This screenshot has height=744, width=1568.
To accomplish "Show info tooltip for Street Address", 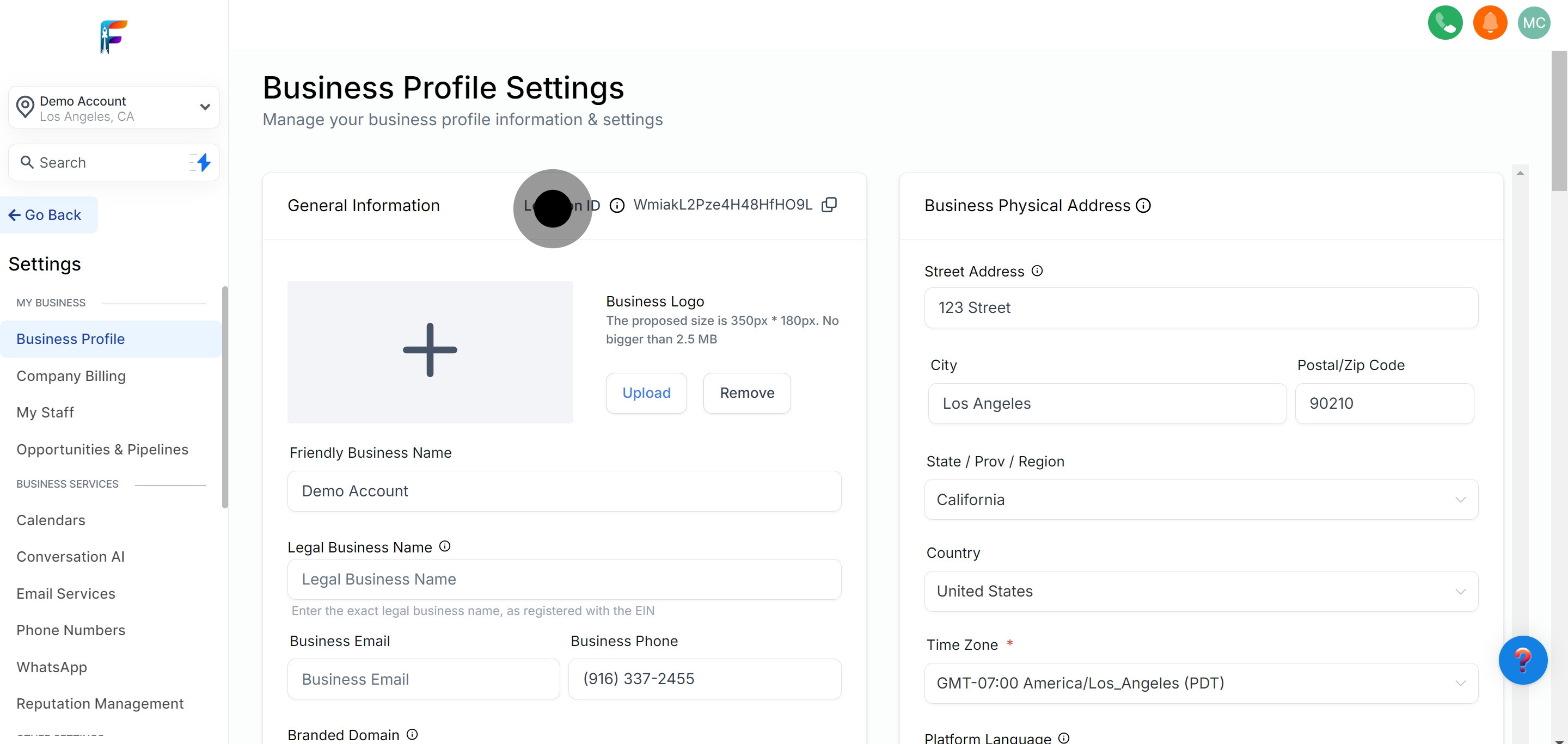I will point(1037,270).
